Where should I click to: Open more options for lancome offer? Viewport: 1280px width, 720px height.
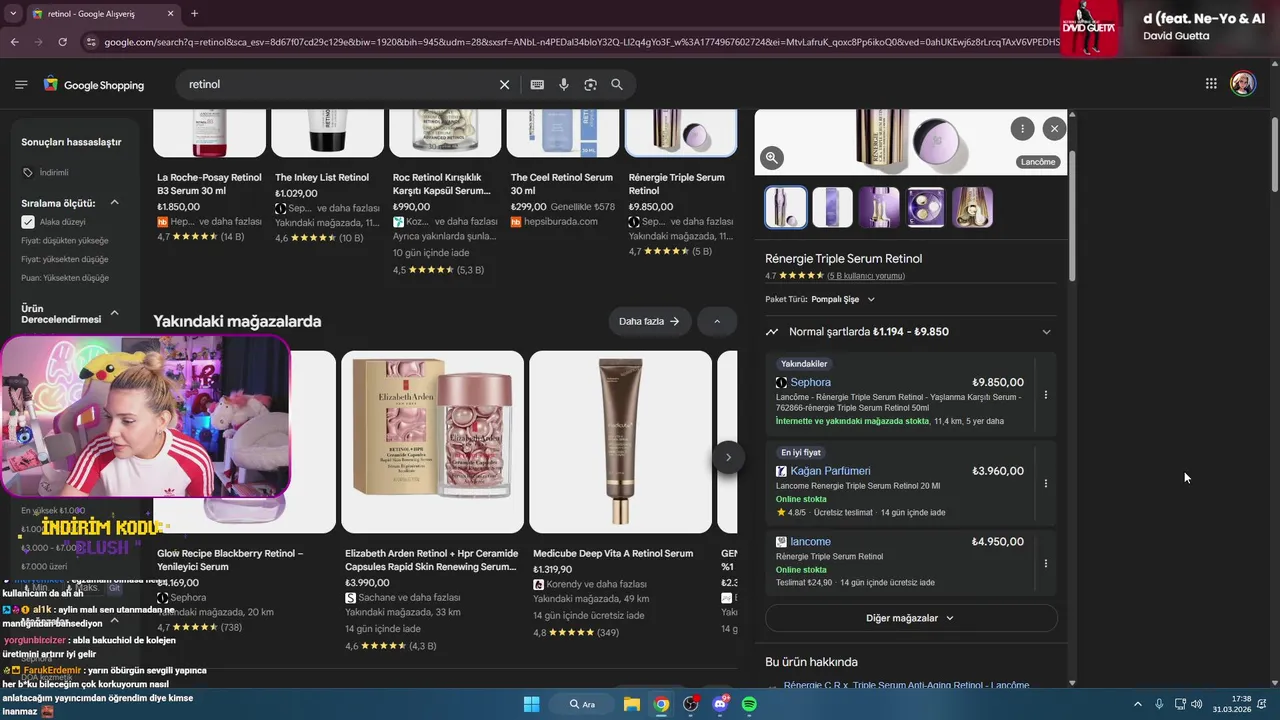point(1046,563)
